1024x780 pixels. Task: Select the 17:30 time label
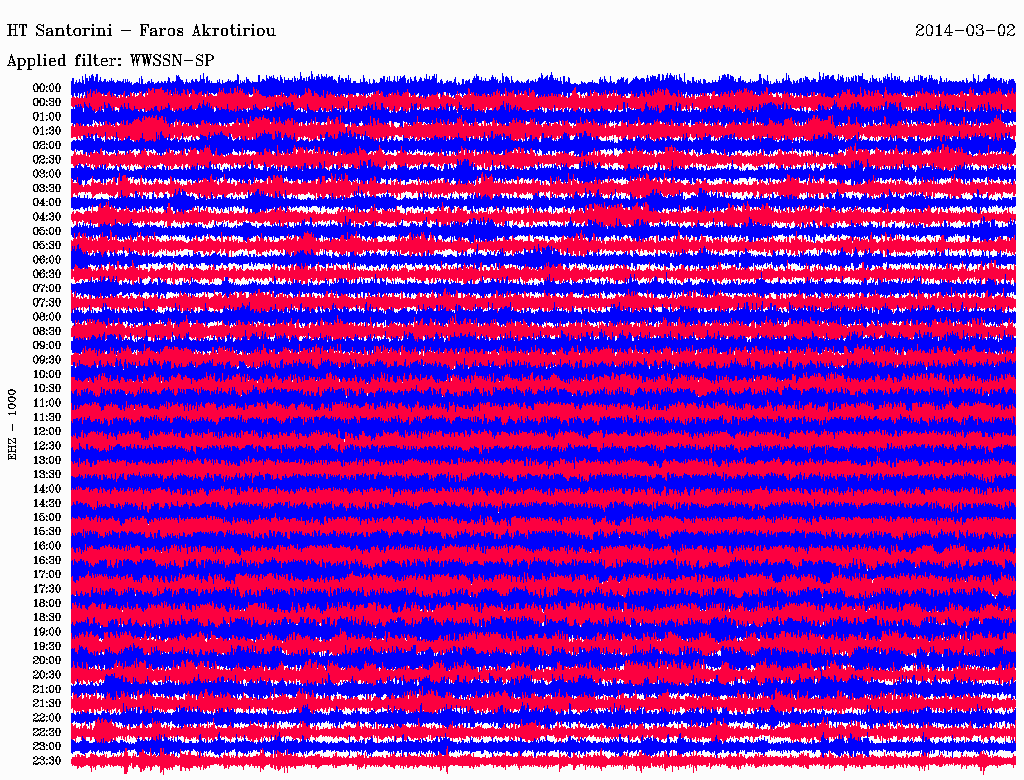[47, 589]
